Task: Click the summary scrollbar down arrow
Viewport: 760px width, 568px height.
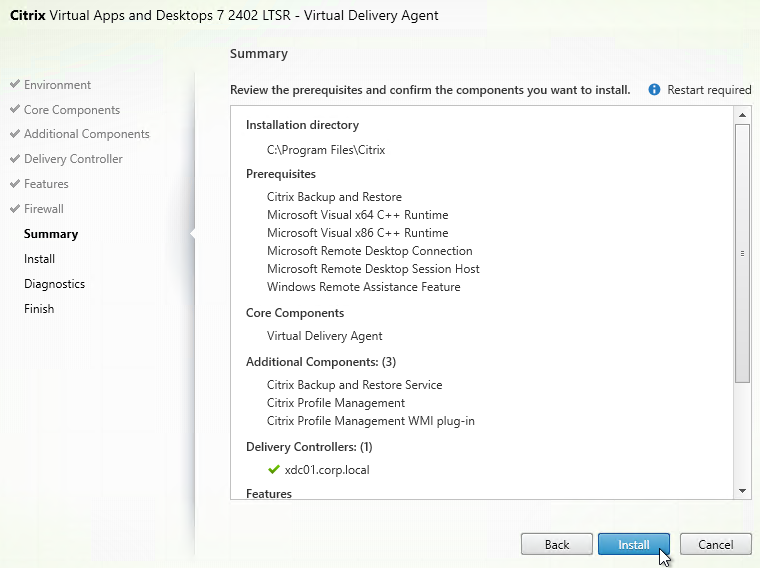Action: (x=742, y=491)
